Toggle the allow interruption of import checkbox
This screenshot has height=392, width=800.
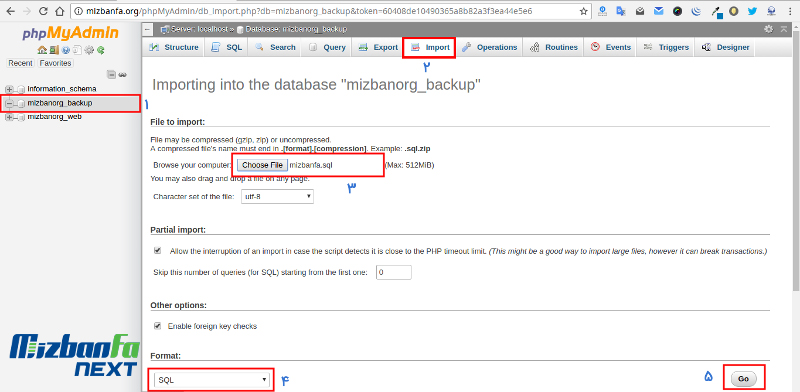tap(158, 251)
